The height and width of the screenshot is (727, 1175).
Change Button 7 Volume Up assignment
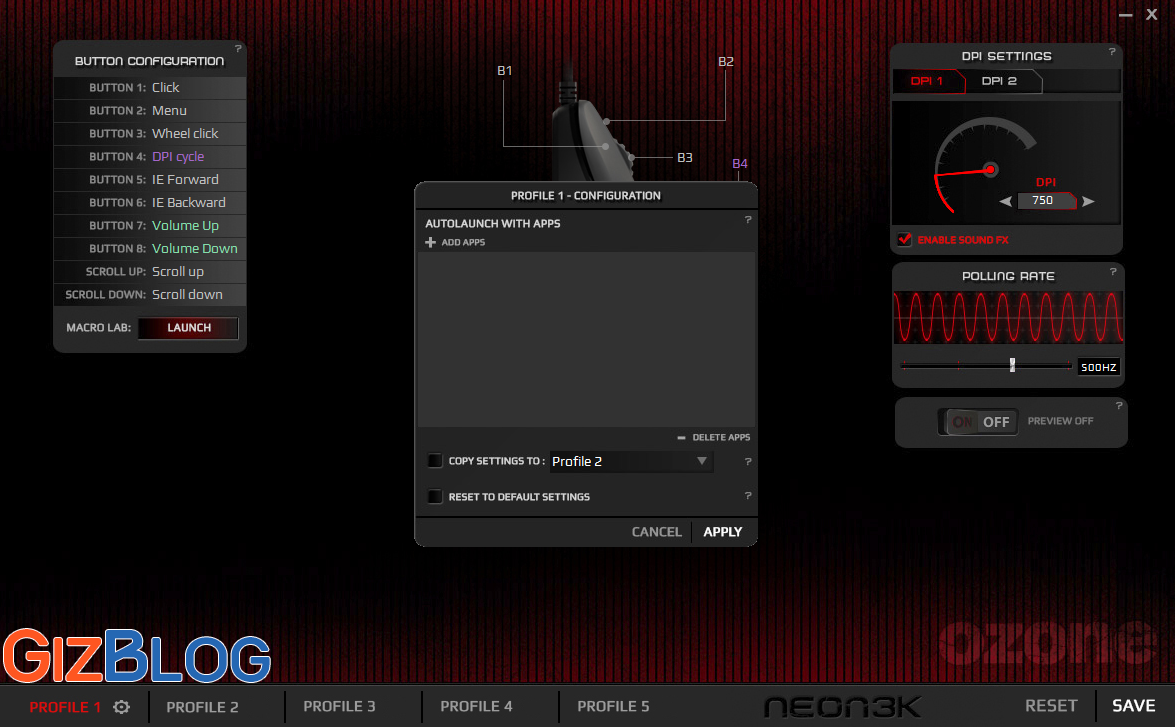point(150,226)
